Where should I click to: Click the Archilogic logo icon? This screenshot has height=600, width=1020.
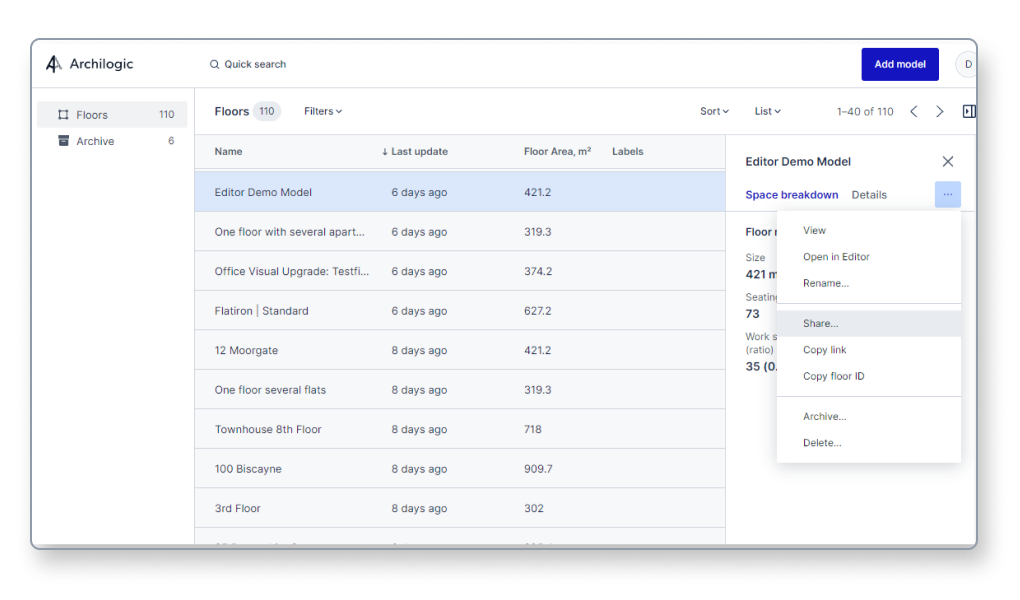55,63
